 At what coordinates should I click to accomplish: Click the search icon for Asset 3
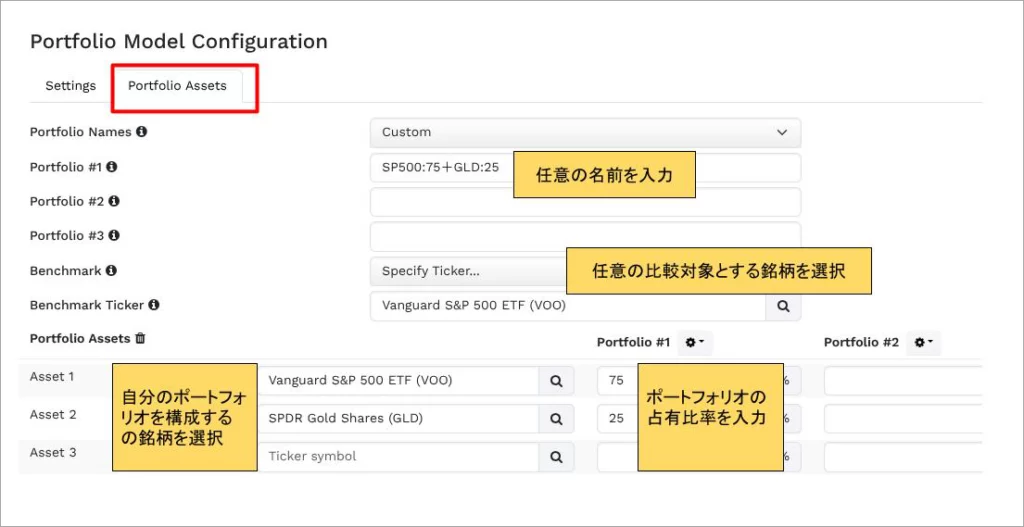(x=556, y=456)
